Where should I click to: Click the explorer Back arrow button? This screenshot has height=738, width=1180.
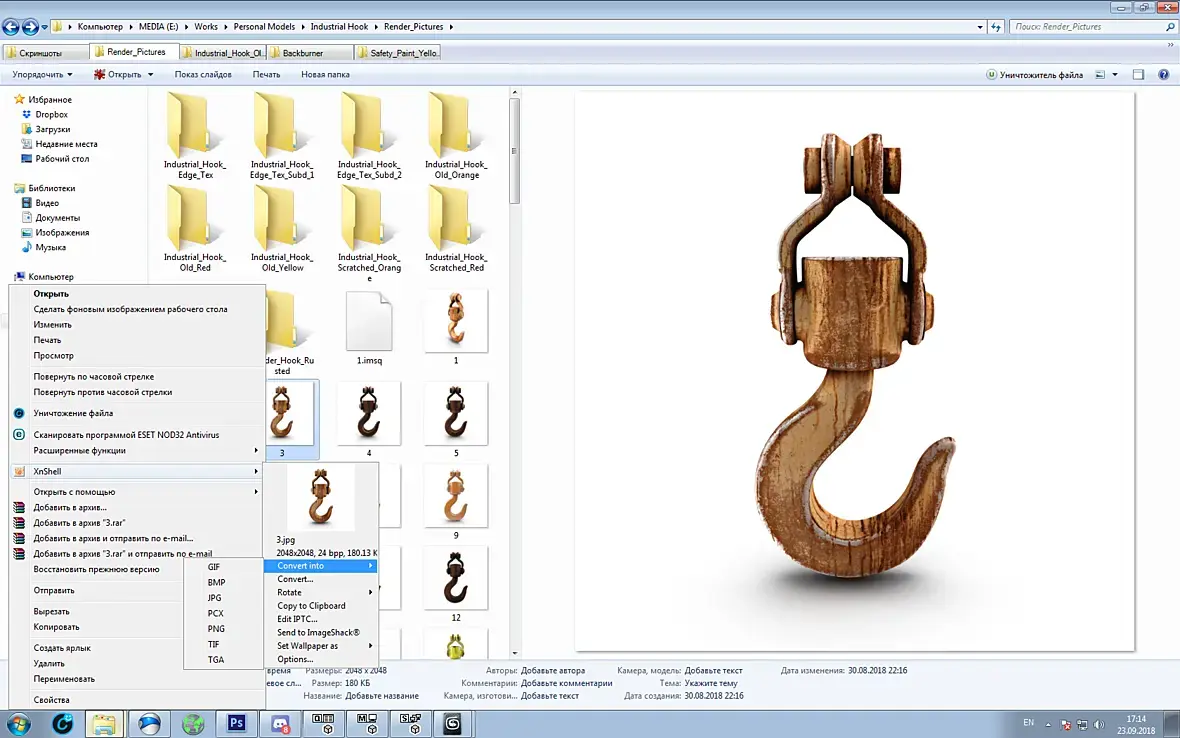[11, 27]
